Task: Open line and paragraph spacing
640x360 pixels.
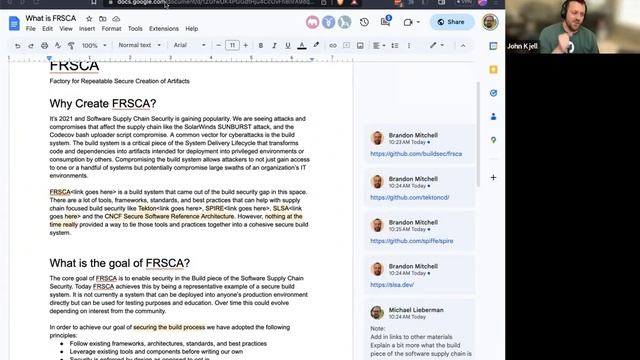Action: tap(395, 45)
